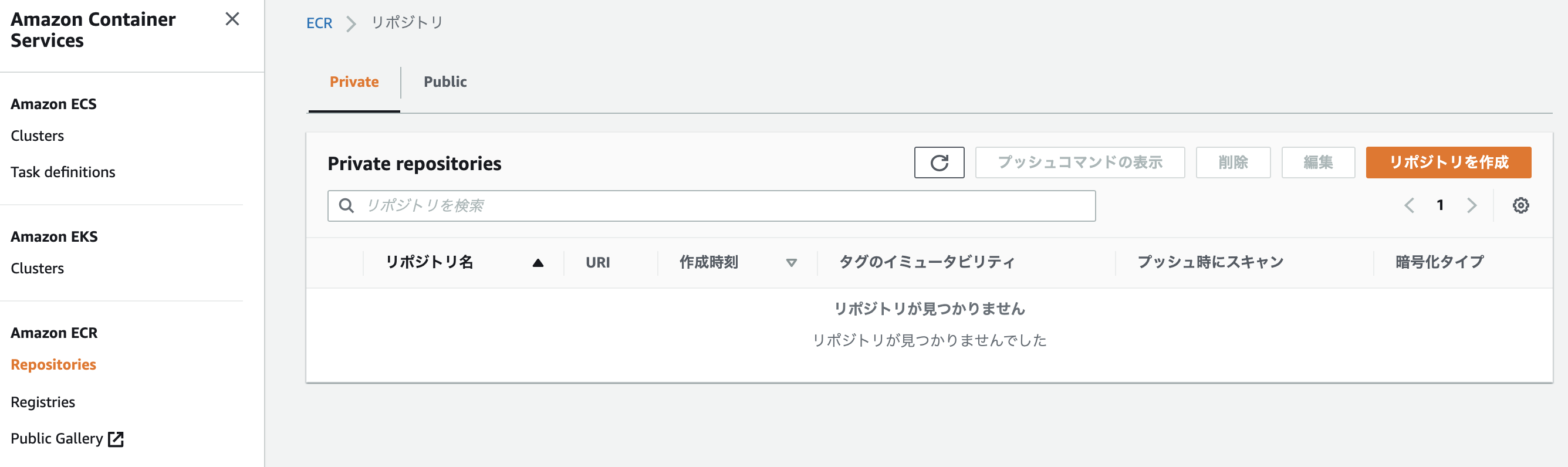Open ECR breadcrumb link
The image size is (1568, 467).
(x=319, y=23)
